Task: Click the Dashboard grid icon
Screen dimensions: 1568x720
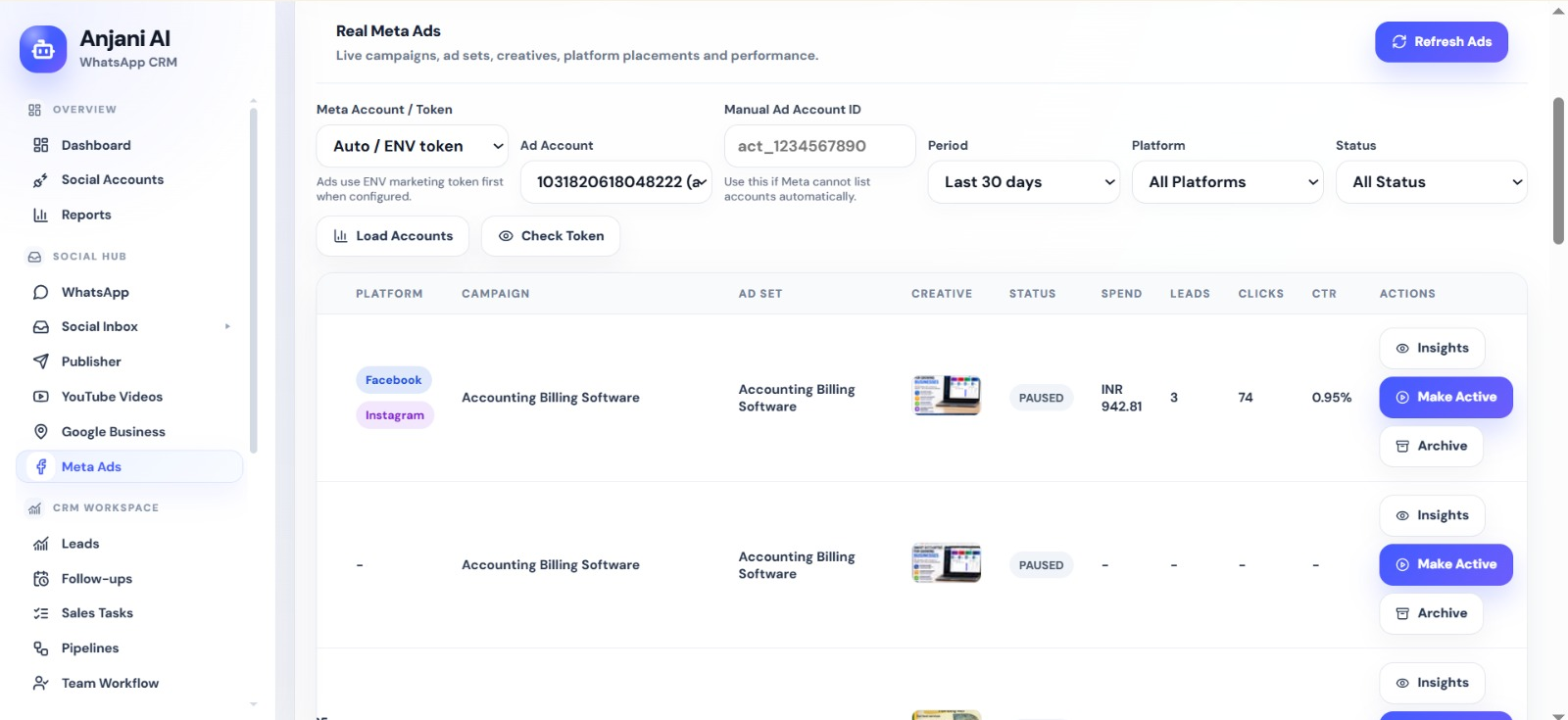Action: click(40, 145)
